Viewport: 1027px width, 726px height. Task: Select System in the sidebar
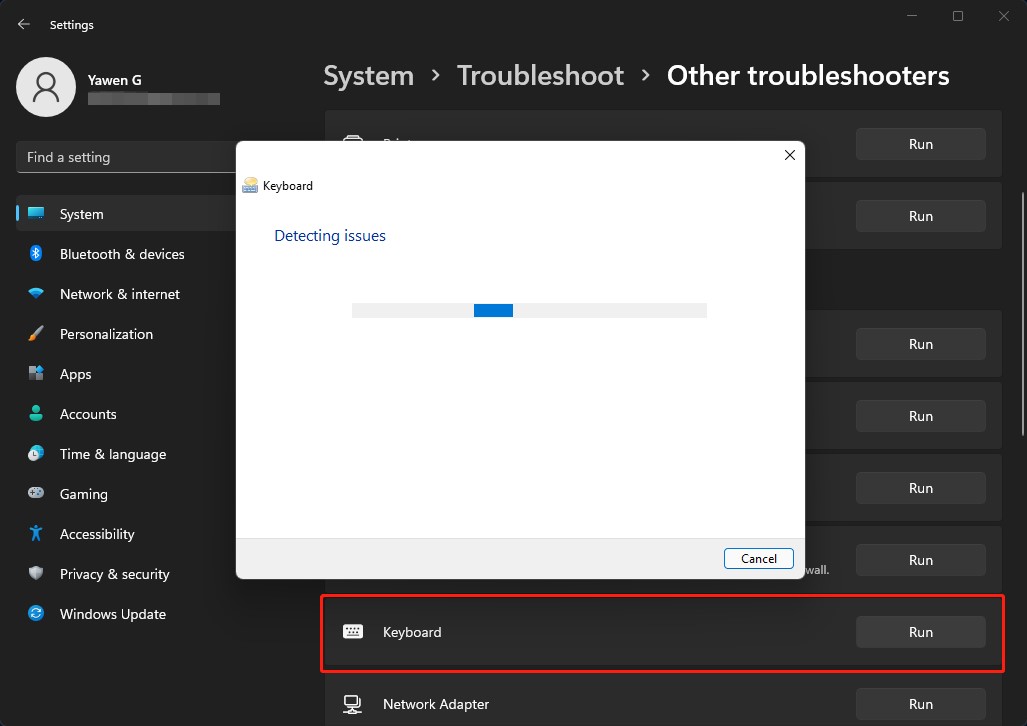pyautogui.click(x=80, y=214)
